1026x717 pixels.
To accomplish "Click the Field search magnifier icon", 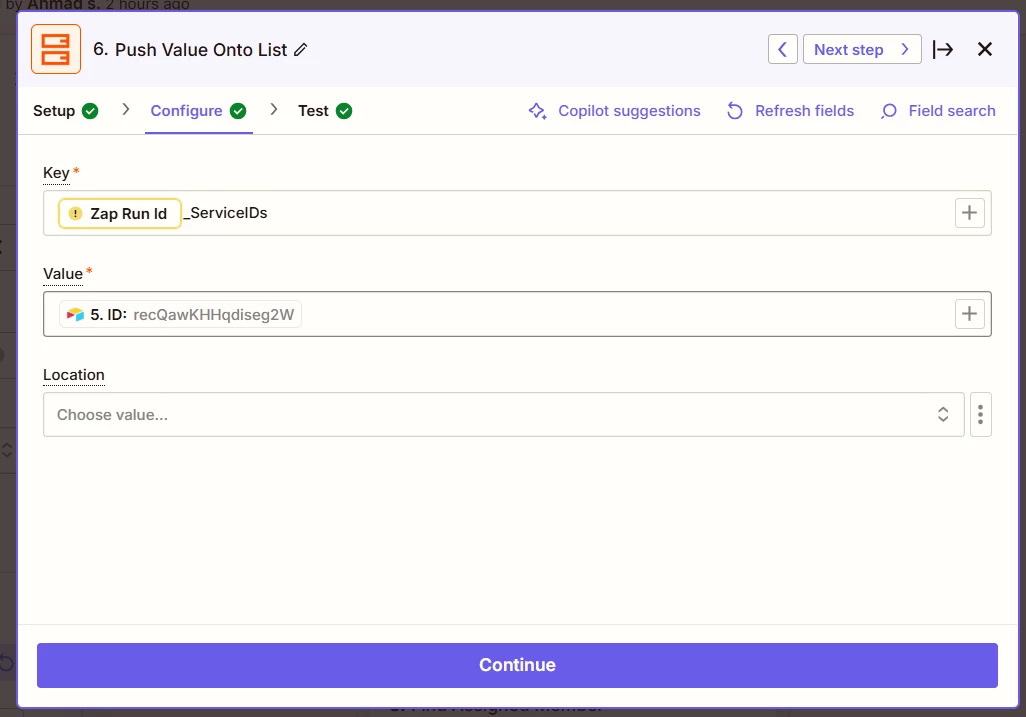I will pyautogui.click(x=889, y=111).
